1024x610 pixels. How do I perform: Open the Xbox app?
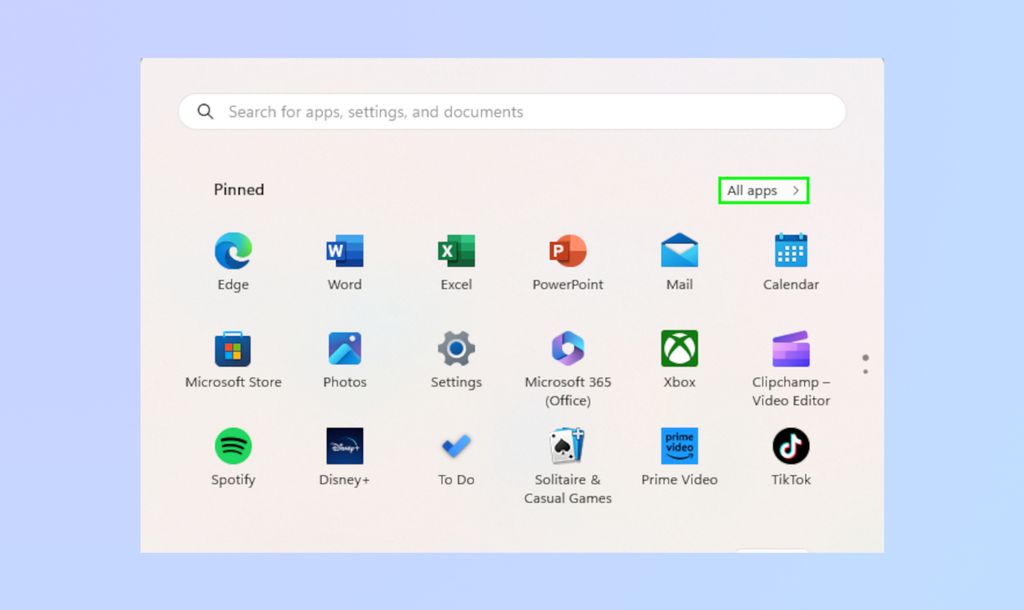pyautogui.click(x=679, y=350)
